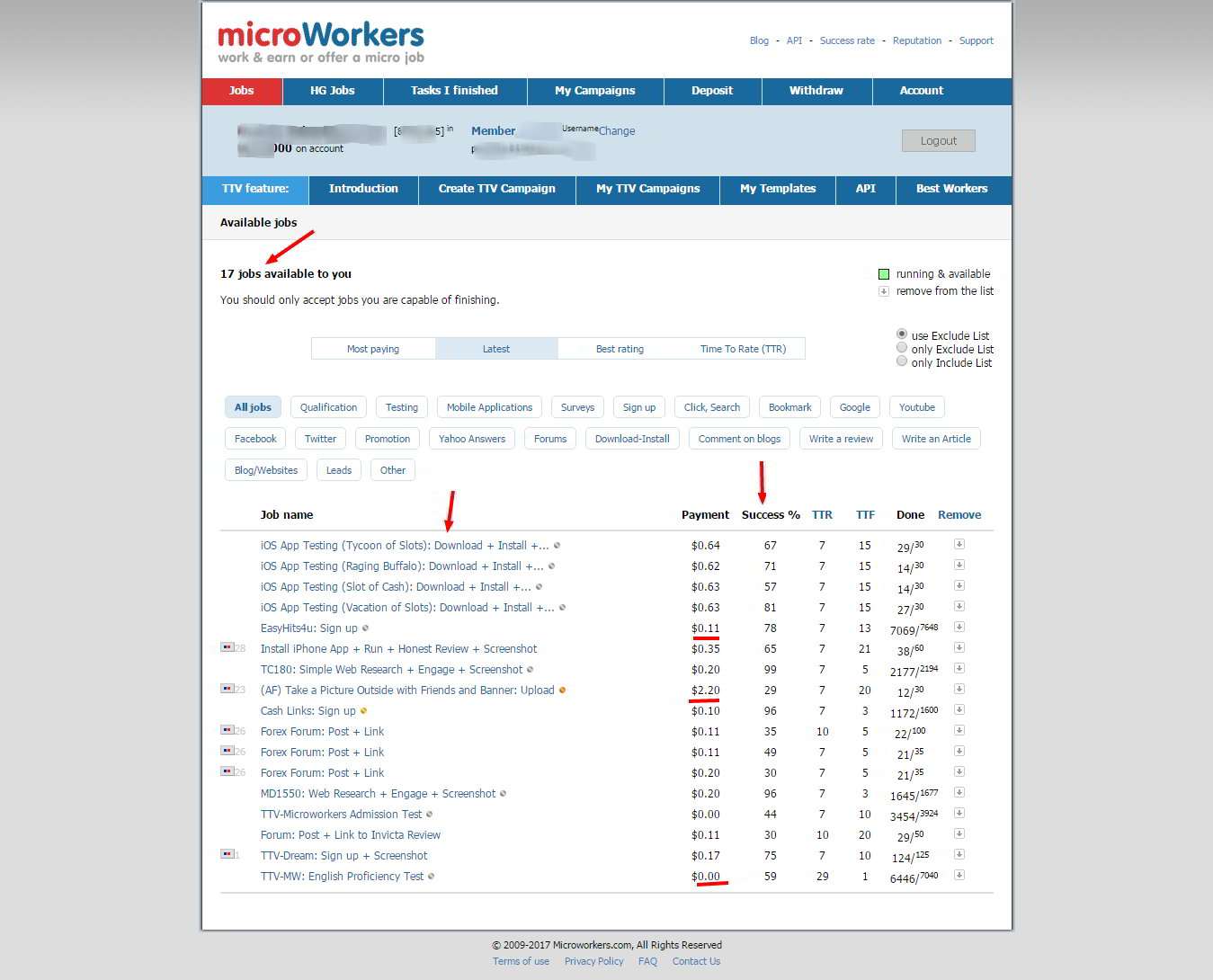Remove Install iPhone App job from list
Viewport: 1213px width, 980px height.
tap(959, 647)
